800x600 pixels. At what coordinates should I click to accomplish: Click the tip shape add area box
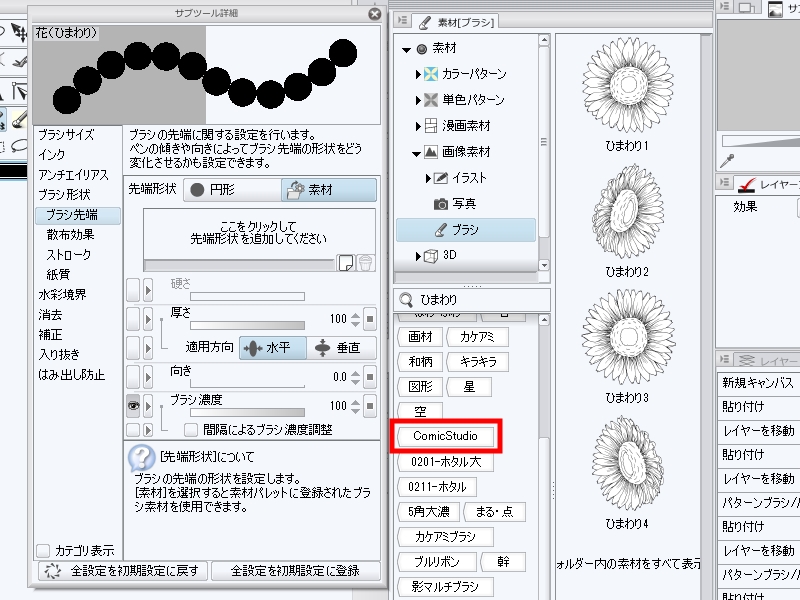259,233
